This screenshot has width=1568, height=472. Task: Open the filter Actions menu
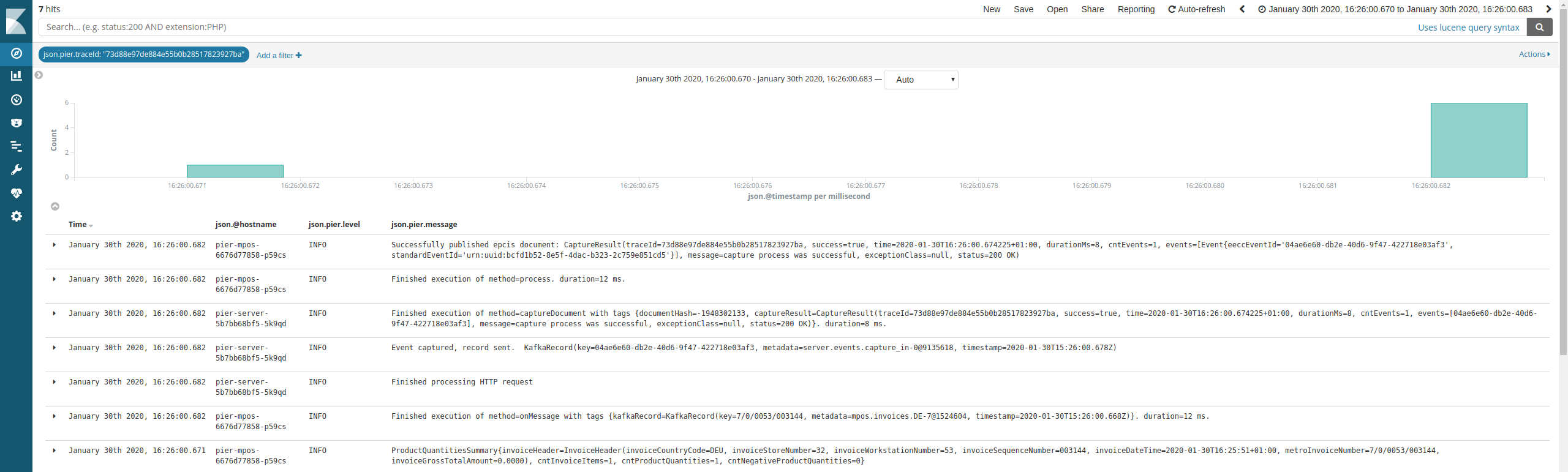click(1534, 54)
